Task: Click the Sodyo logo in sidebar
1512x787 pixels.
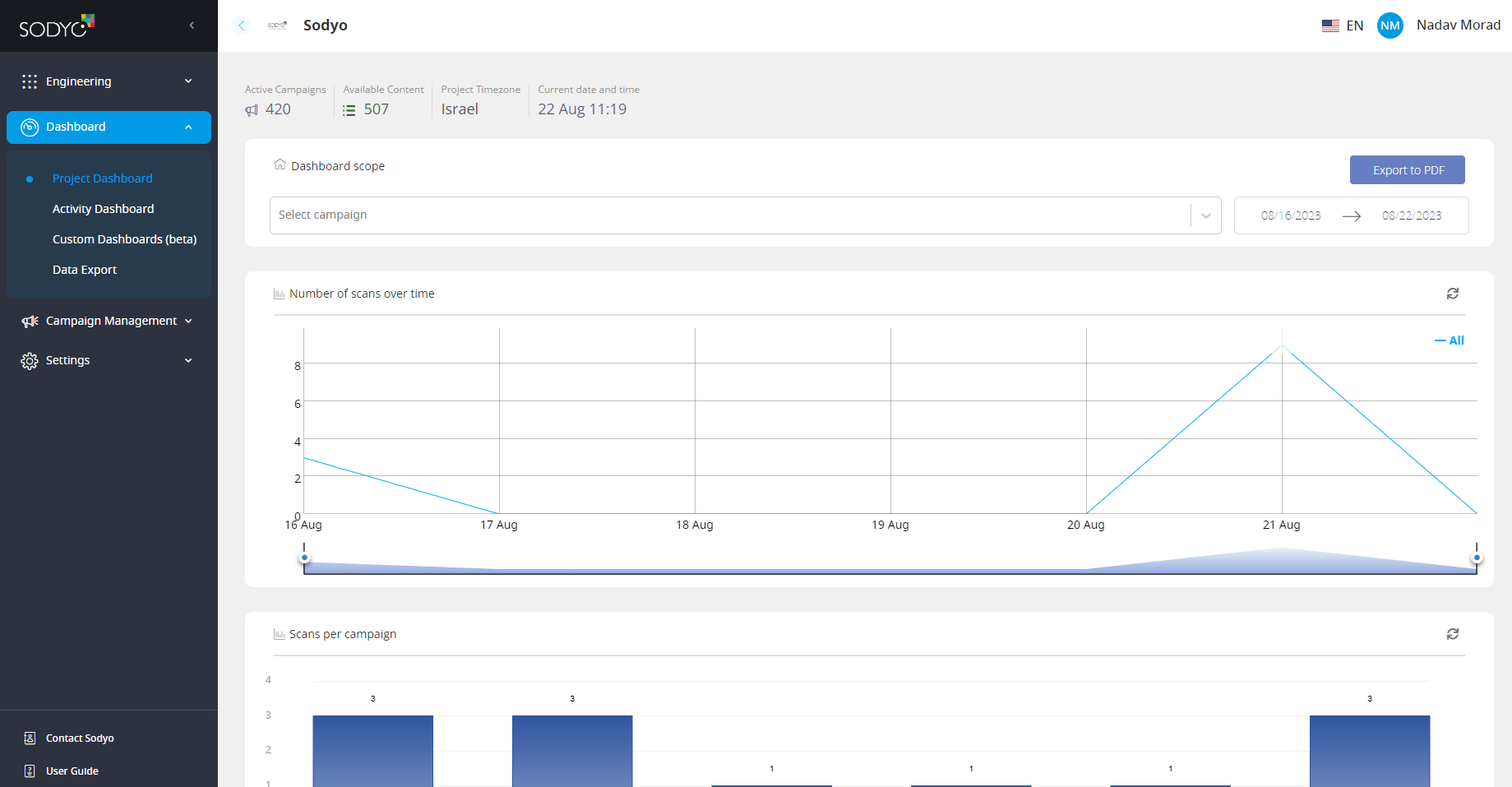Action: [57, 26]
